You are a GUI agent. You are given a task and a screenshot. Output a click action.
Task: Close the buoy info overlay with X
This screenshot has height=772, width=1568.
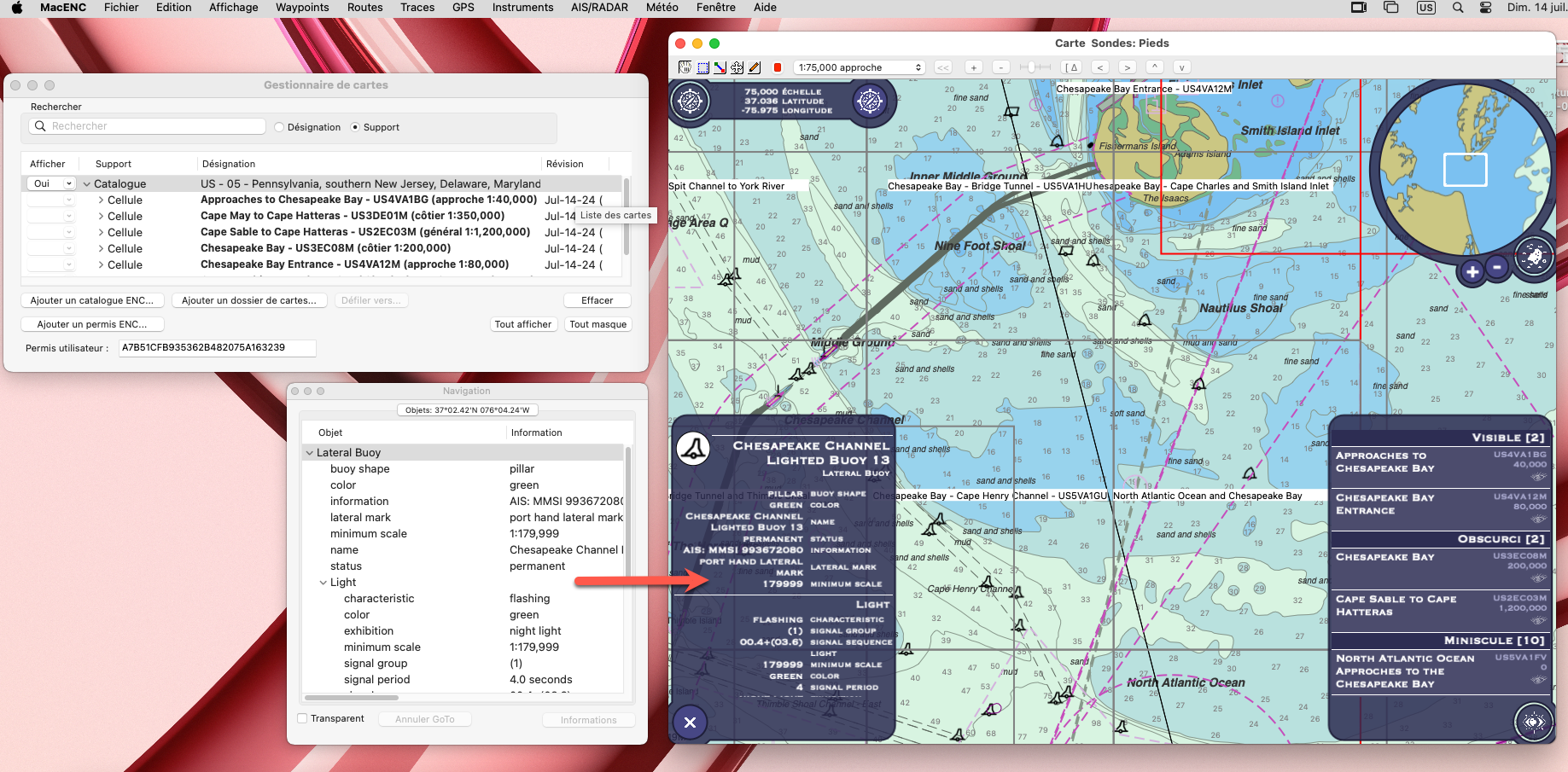coord(690,723)
